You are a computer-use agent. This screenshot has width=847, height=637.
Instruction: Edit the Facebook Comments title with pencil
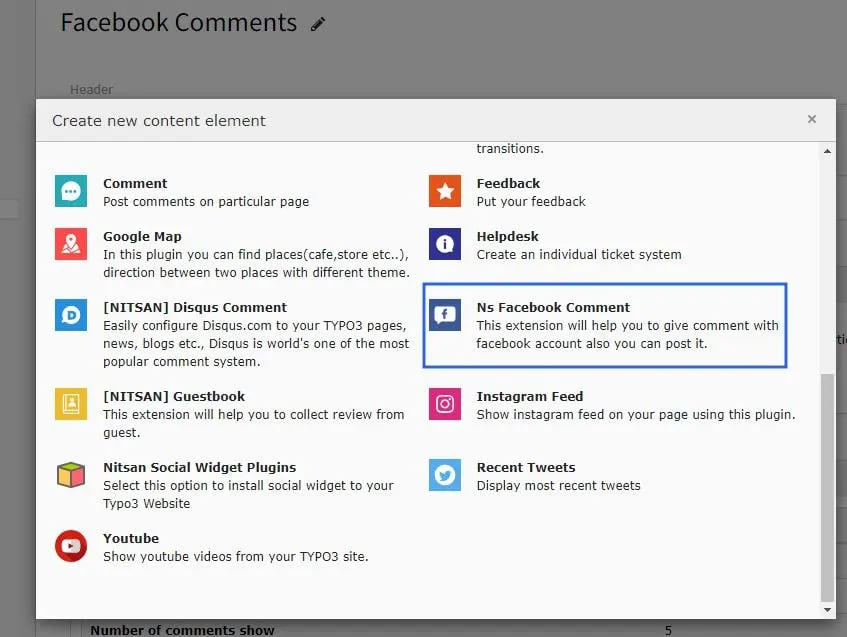click(318, 24)
